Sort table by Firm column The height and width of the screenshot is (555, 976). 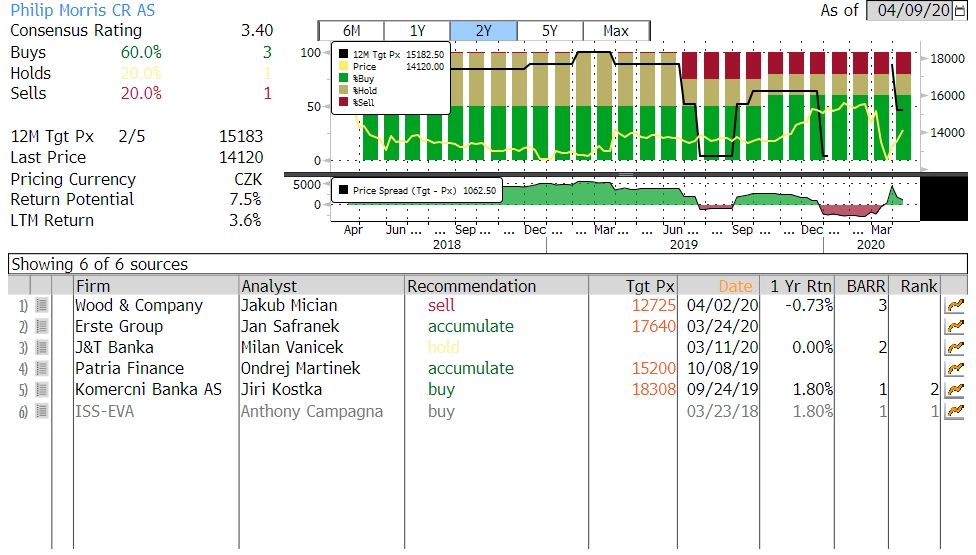(x=156, y=286)
